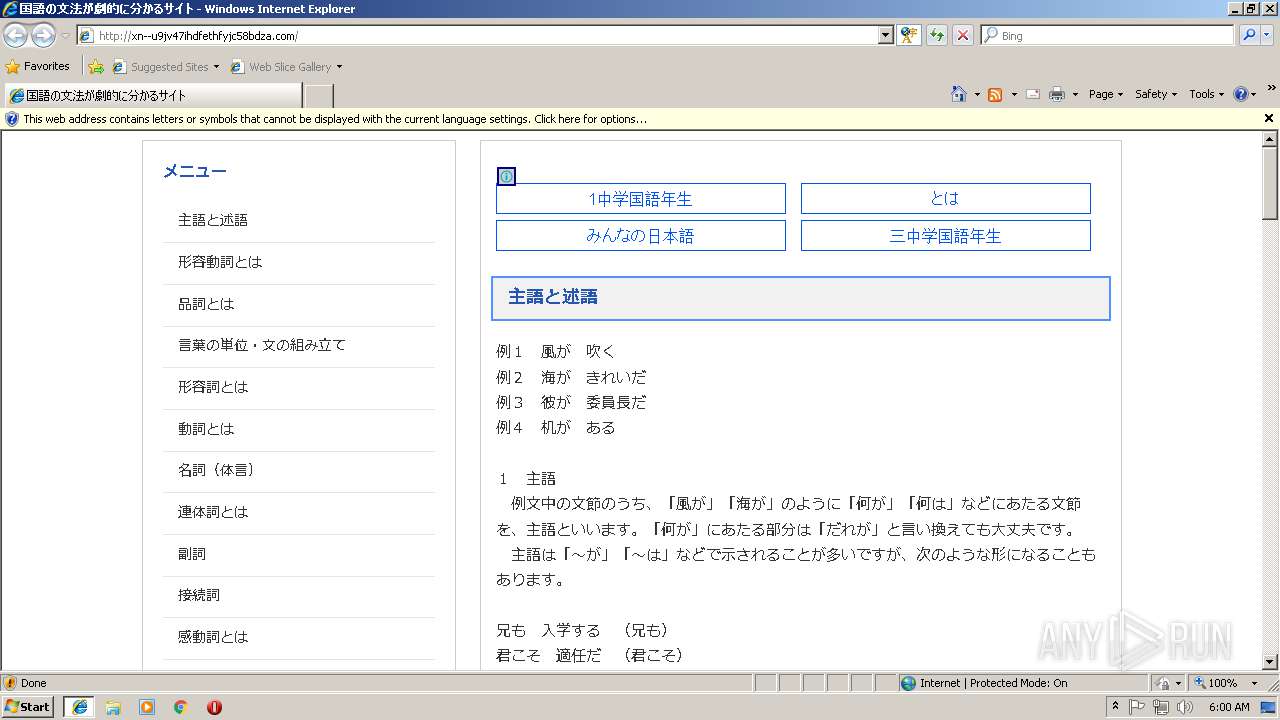Screen dimensions: 1280x720
Task: Open menu item 接続詞
Action: [199, 595]
